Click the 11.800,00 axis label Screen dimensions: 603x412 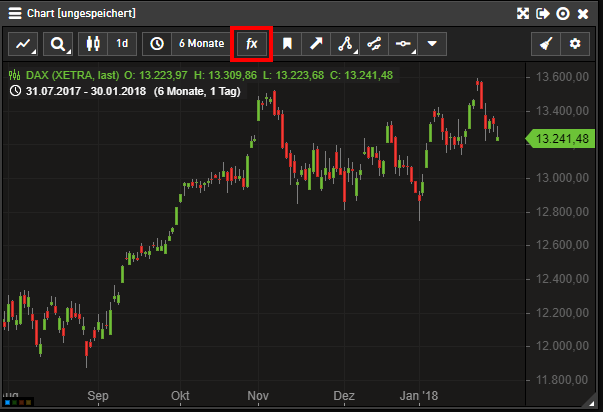tap(562, 380)
